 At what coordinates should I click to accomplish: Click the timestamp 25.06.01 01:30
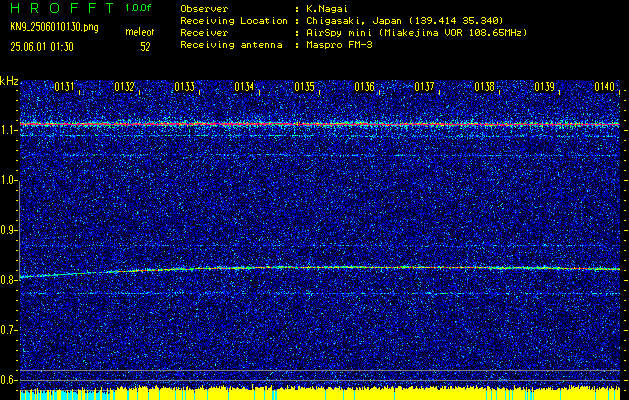pyautogui.click(x=42, y=47)
